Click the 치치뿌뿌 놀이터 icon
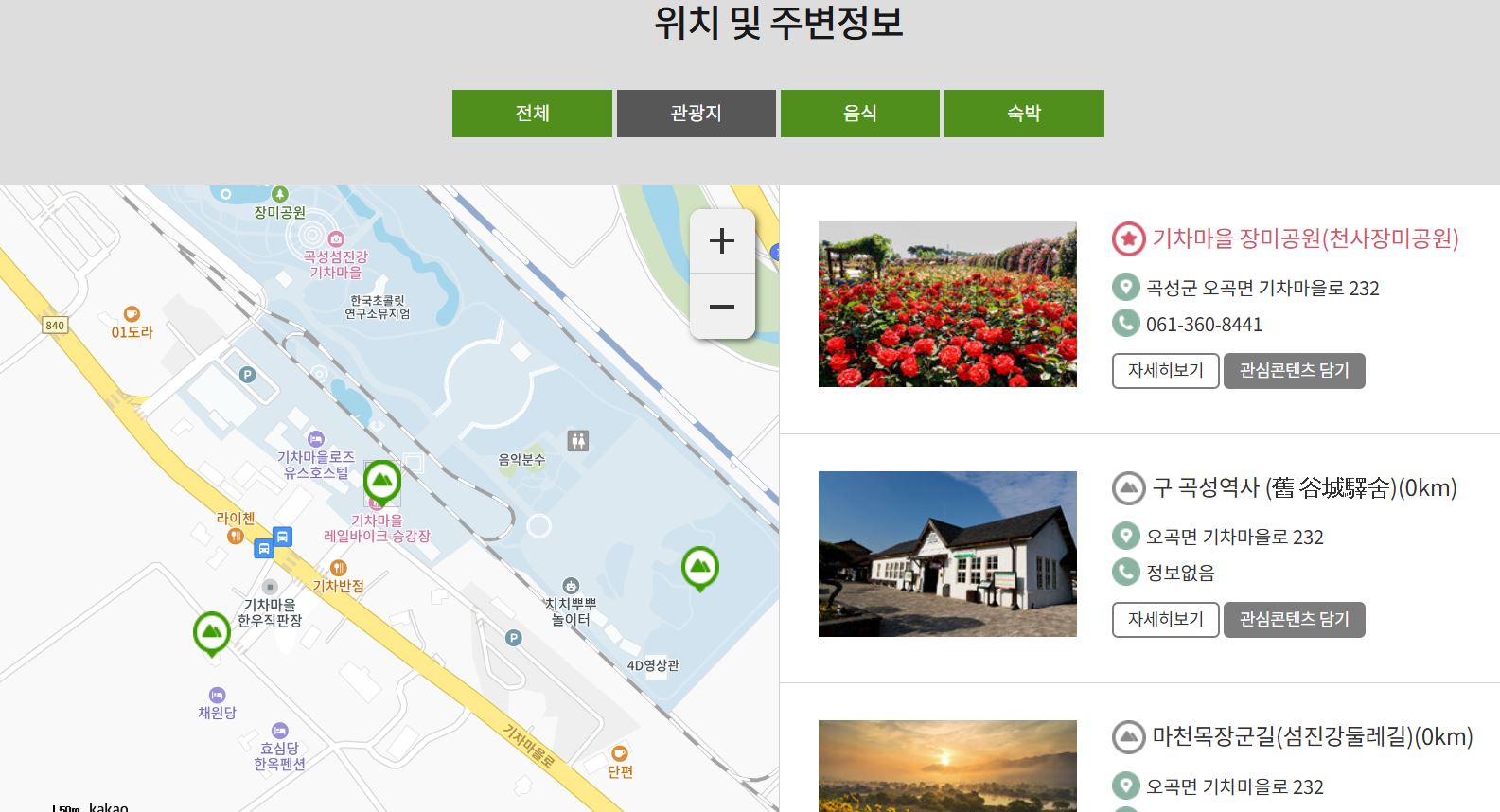Image resolution: width=1500 pixels, height=812 pixels. click(x=571, y=586)
